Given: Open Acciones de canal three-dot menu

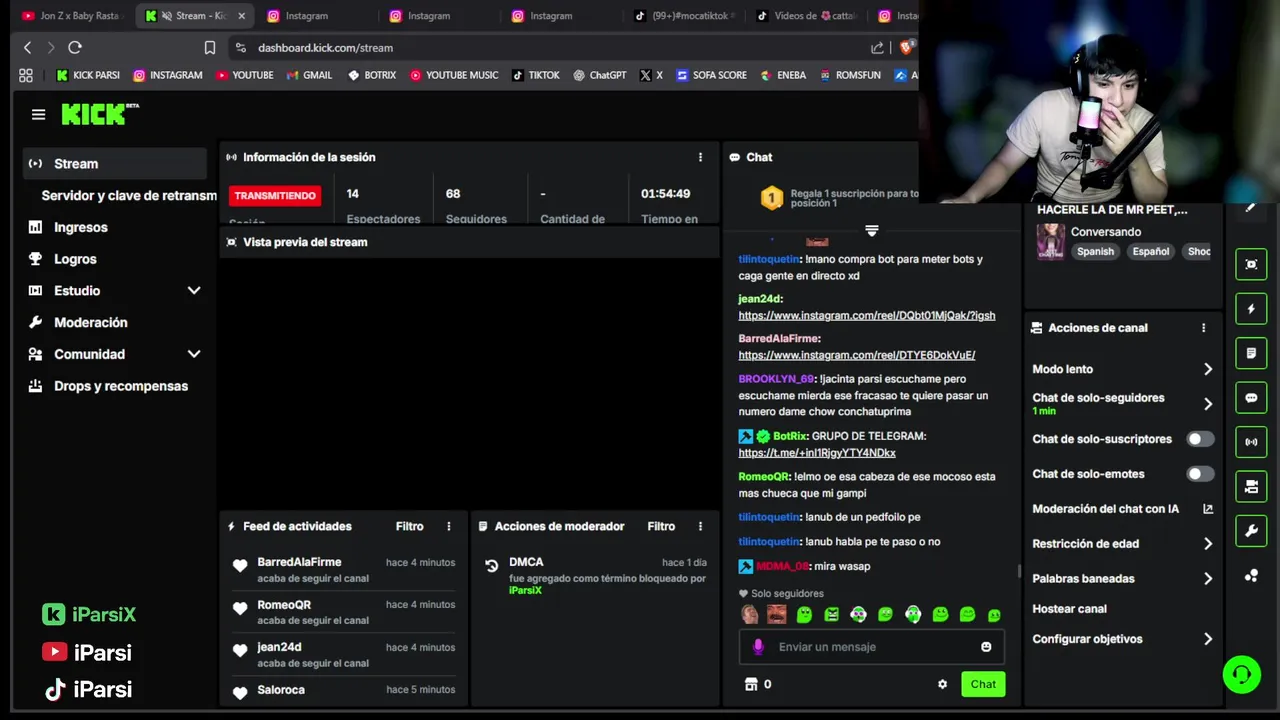Looking at the screenshot, I should click(1203, 328).
